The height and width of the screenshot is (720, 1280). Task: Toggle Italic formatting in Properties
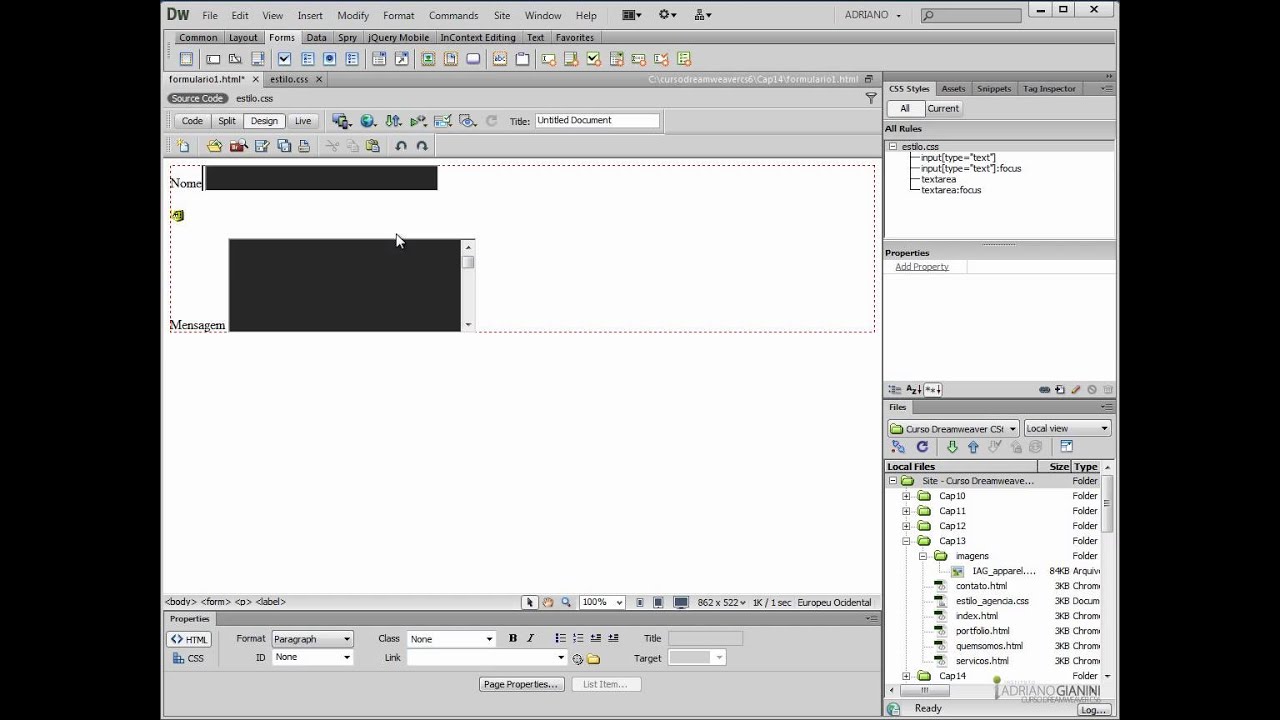tap(531, 638)
